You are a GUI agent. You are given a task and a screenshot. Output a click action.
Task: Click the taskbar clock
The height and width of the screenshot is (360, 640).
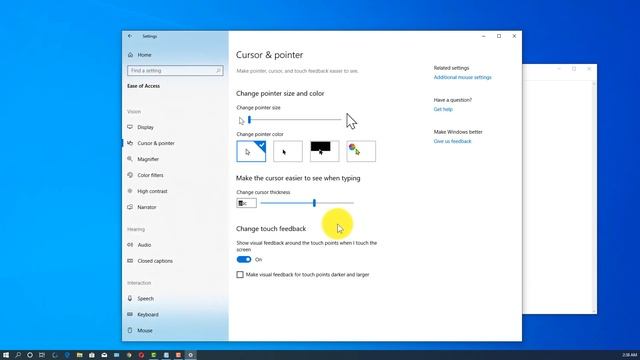[629, 355]
